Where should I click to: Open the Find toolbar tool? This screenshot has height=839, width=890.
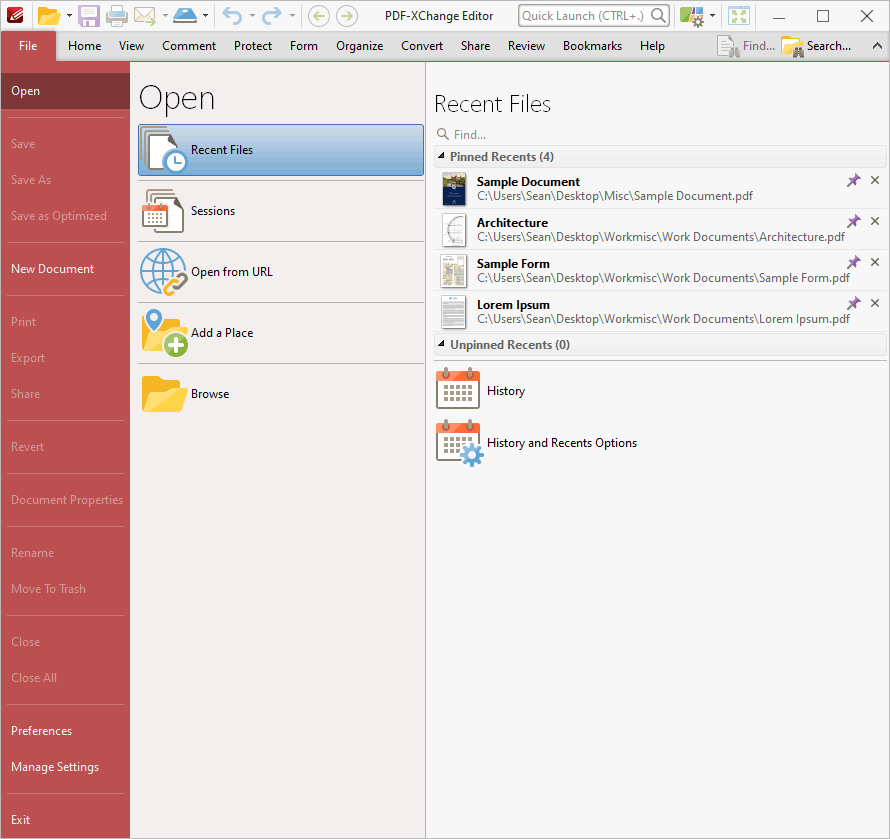click(x=746, y=46)
